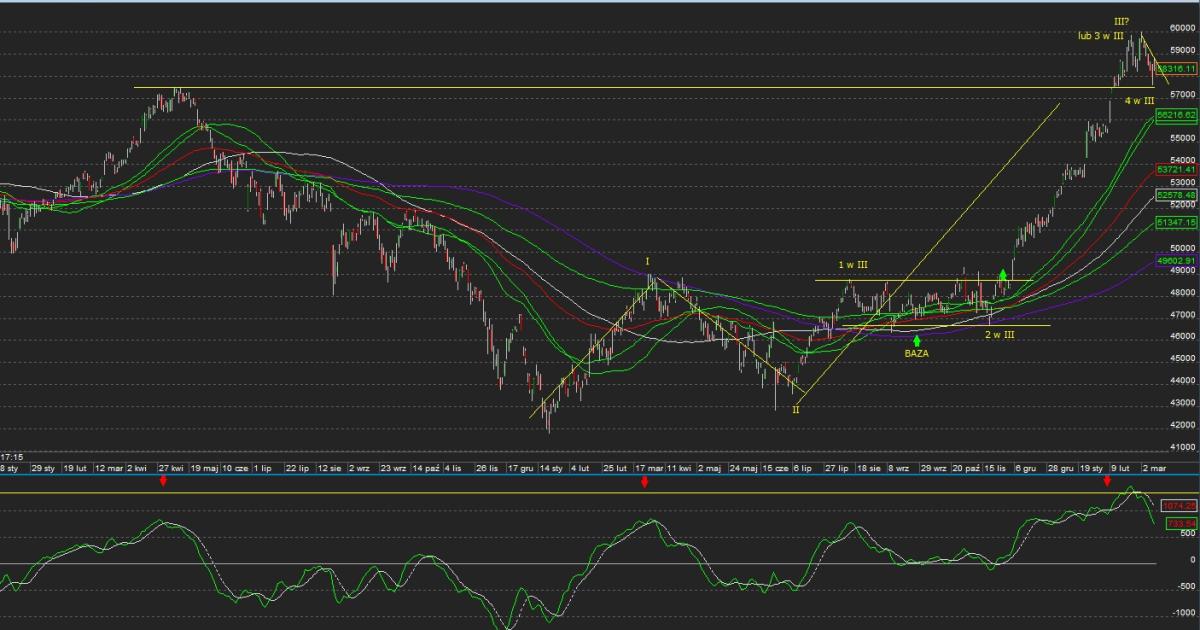Click the 56216.62 green average label

pyautogui.click(x=1176, y=116)
